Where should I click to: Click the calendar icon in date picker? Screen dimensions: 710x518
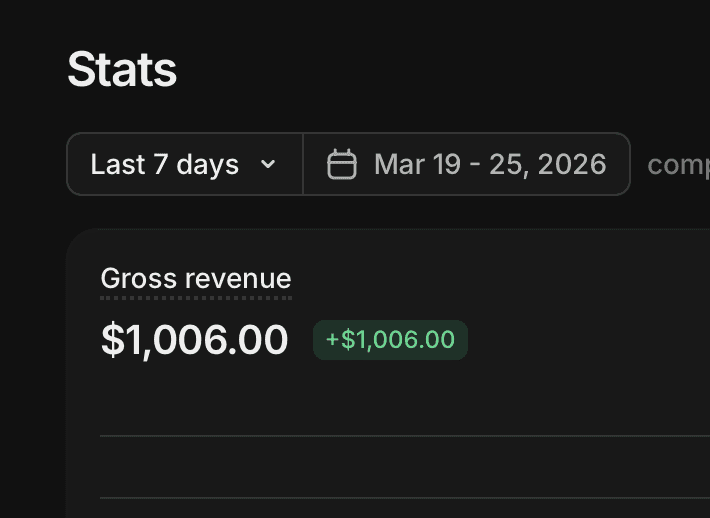point(342,164)
